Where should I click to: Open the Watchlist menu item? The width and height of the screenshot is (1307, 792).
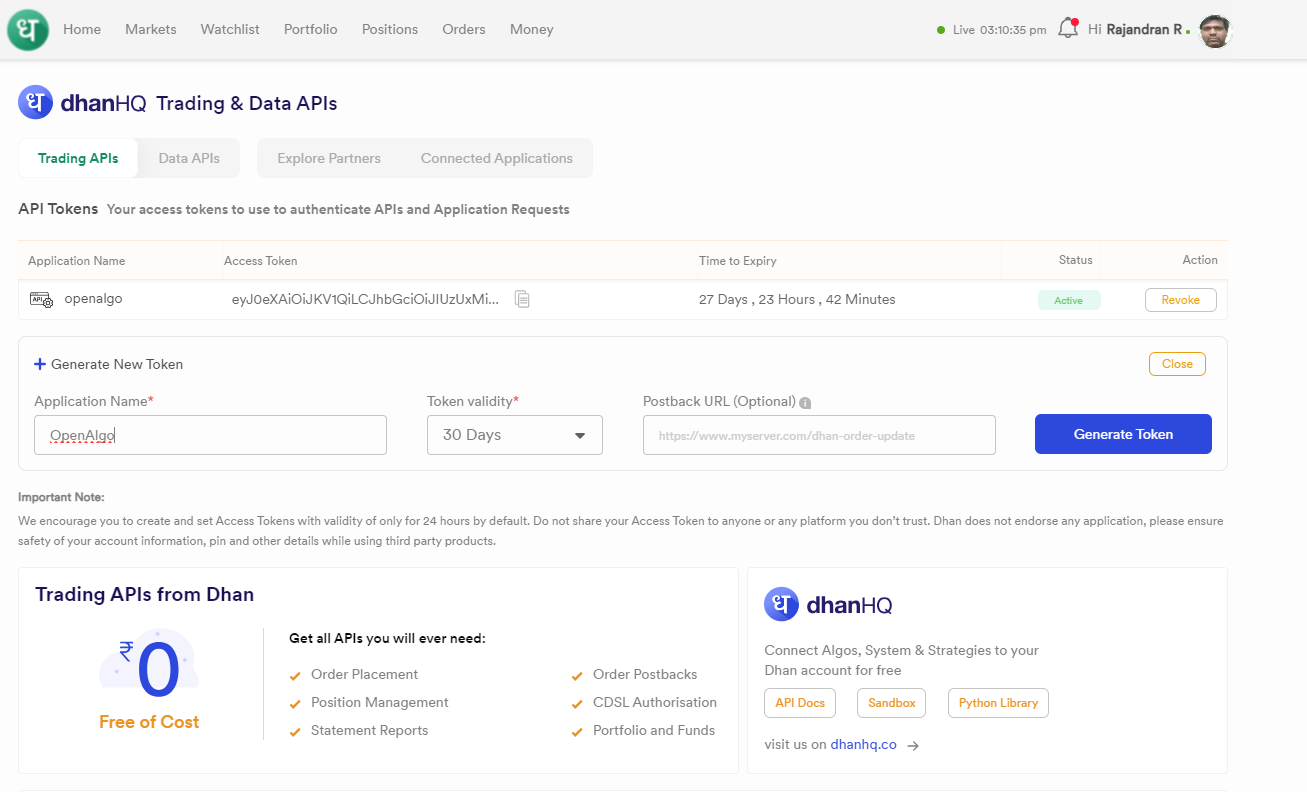pyautogui.click(x=230, y=29)
